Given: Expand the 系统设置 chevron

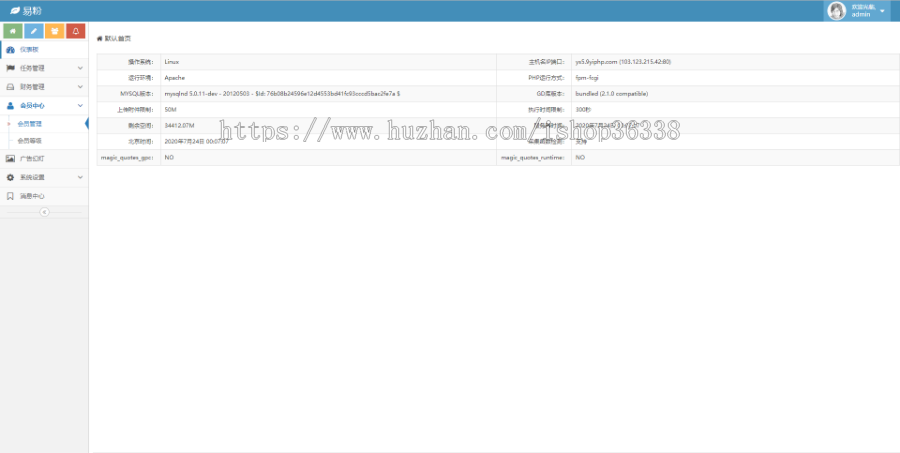Looking at the screenshot, I should 80,177.
